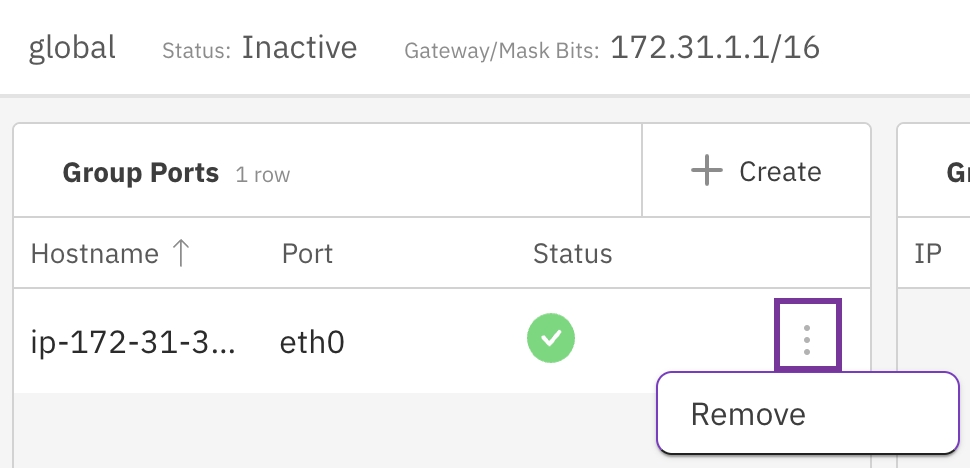Viewport: 970px width, 468px height.
Task: Click the partially visible right panel title
Action: pyautogui.click(x=957, y=173)
